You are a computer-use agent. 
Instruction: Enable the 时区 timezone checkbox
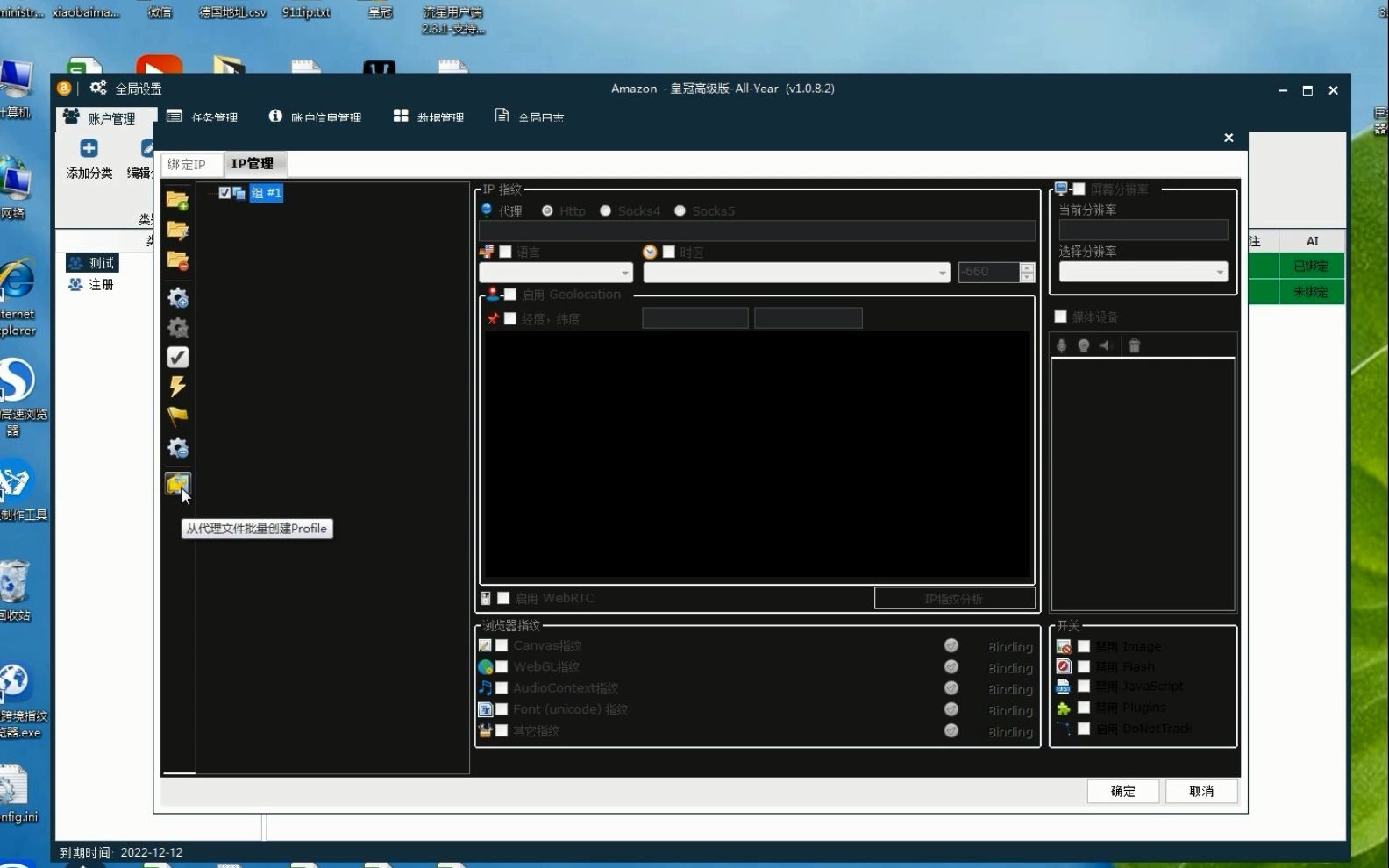(669, 252)
